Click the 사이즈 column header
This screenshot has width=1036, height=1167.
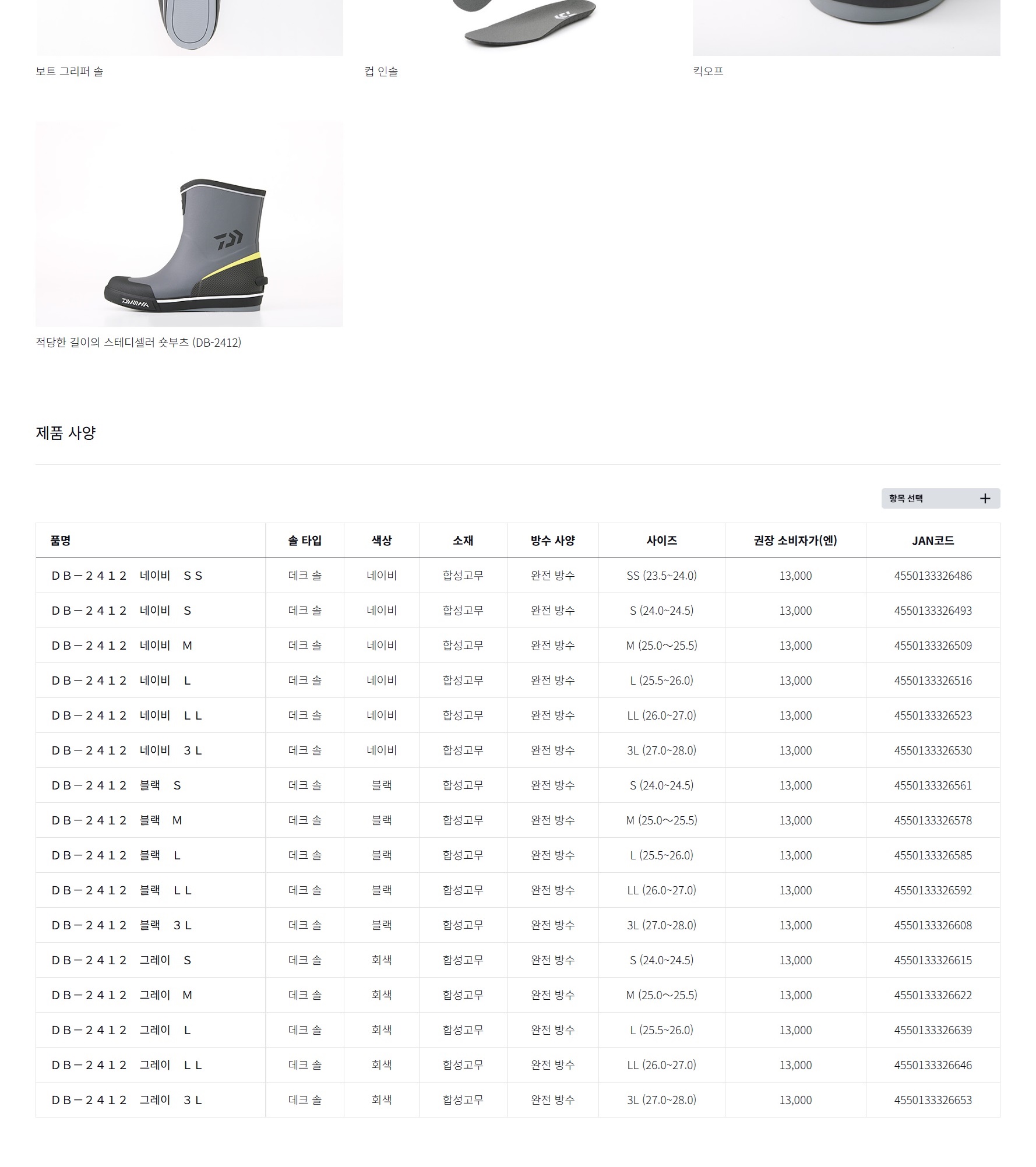click(661, 541)
